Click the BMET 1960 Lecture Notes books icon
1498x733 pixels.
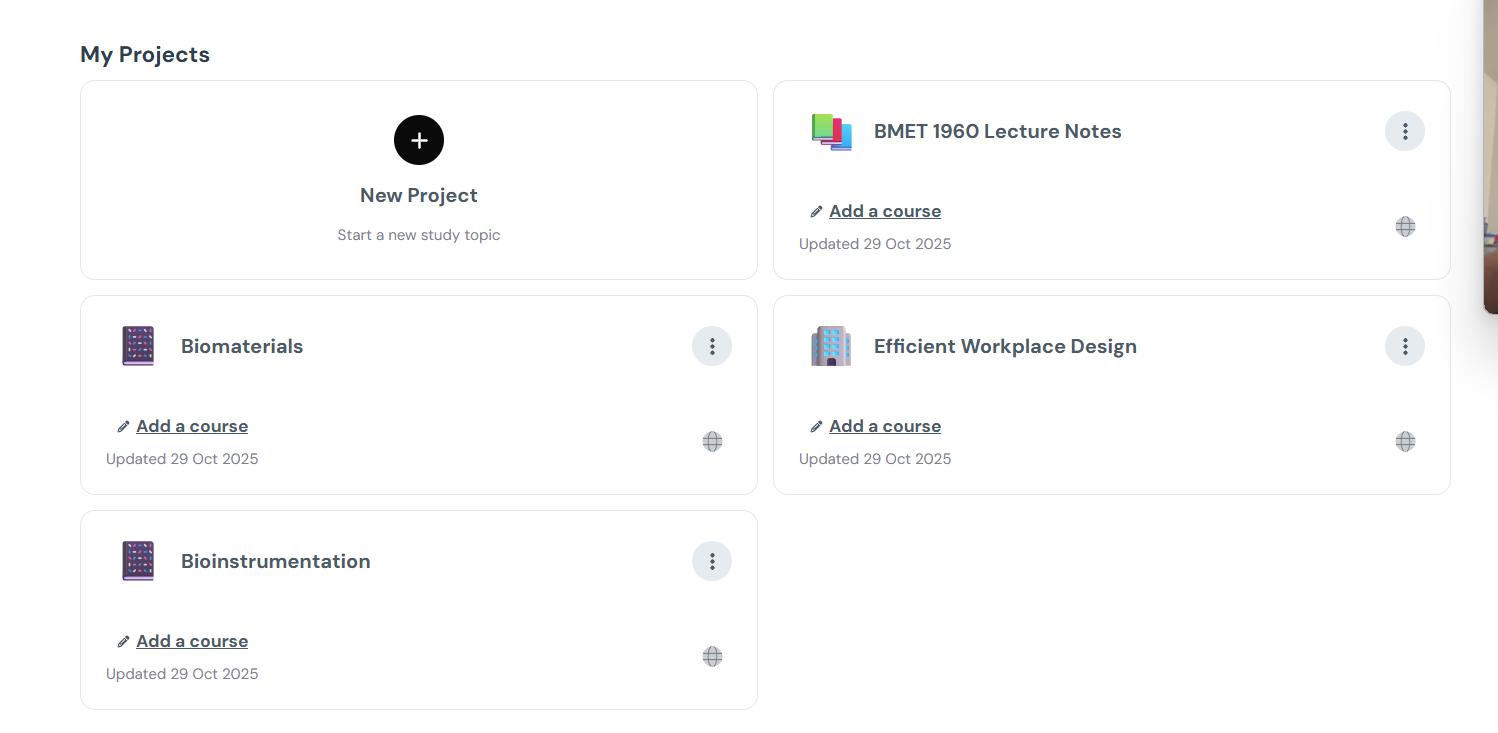[831, 132]
